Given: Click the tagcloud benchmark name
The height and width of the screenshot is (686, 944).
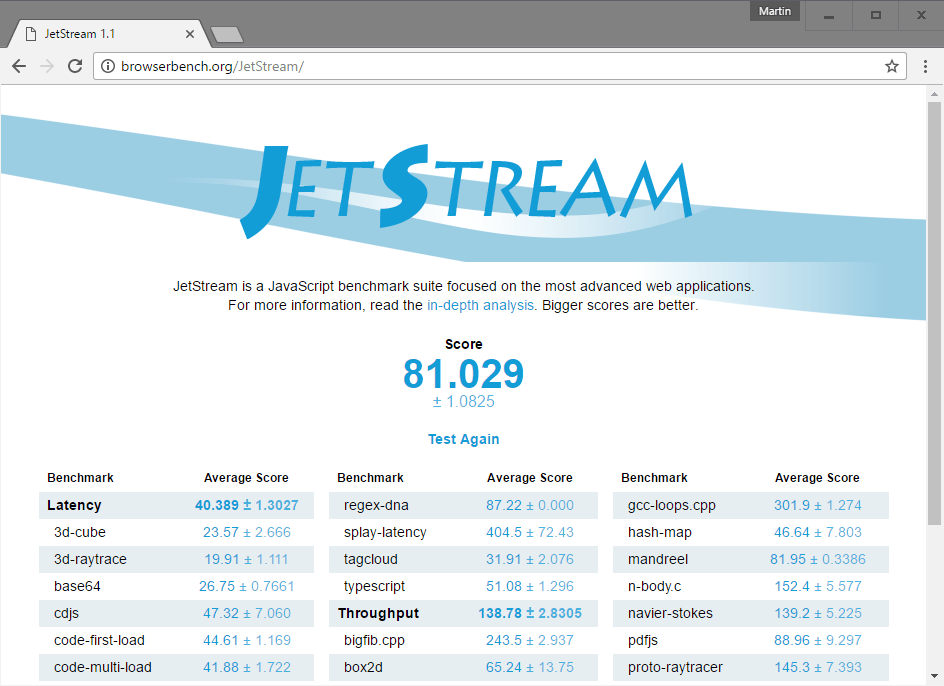Looking at the screenshot, I should pyautogui.click(x=371, y=560).
